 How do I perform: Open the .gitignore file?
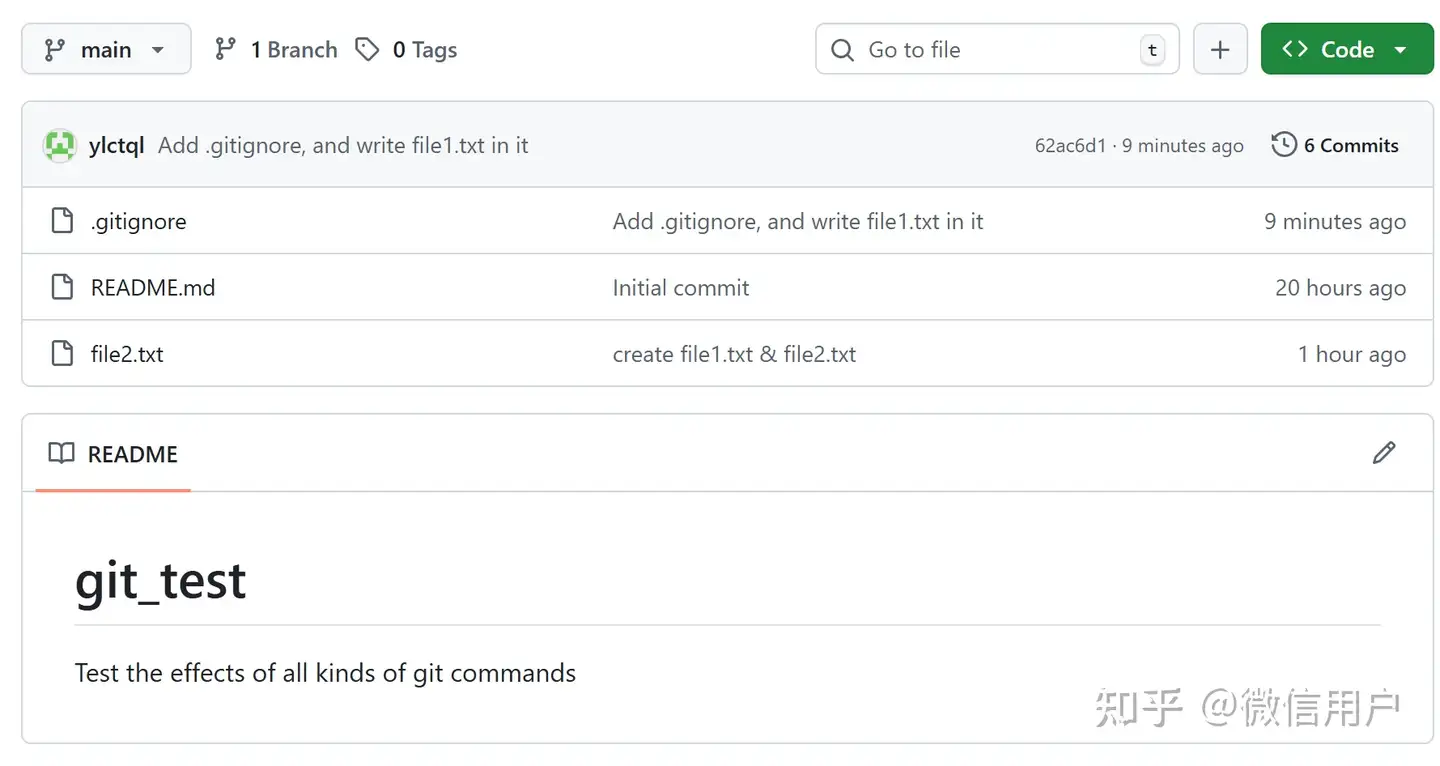pos(138,221)
